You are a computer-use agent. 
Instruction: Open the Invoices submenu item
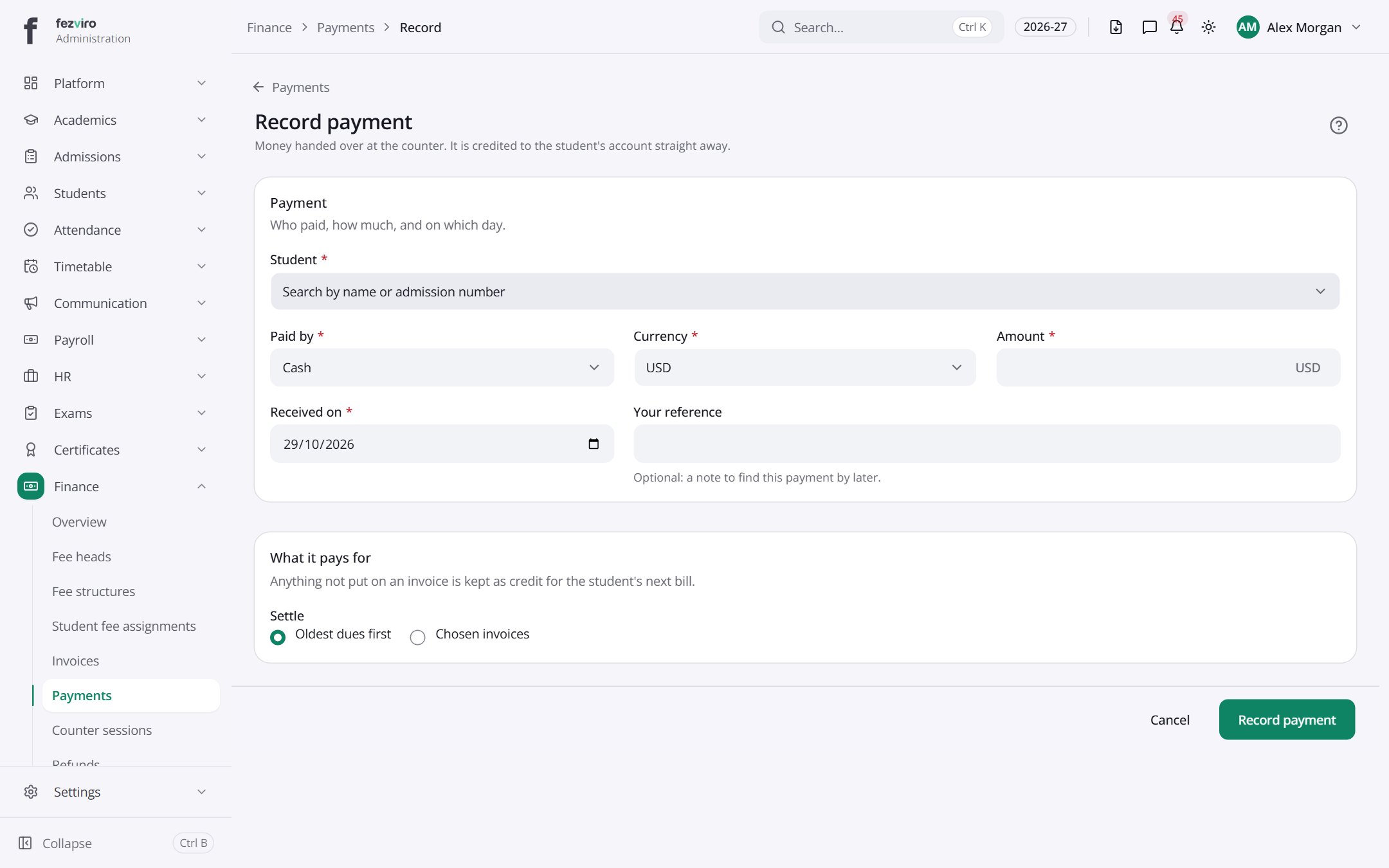tap(75, 661)
